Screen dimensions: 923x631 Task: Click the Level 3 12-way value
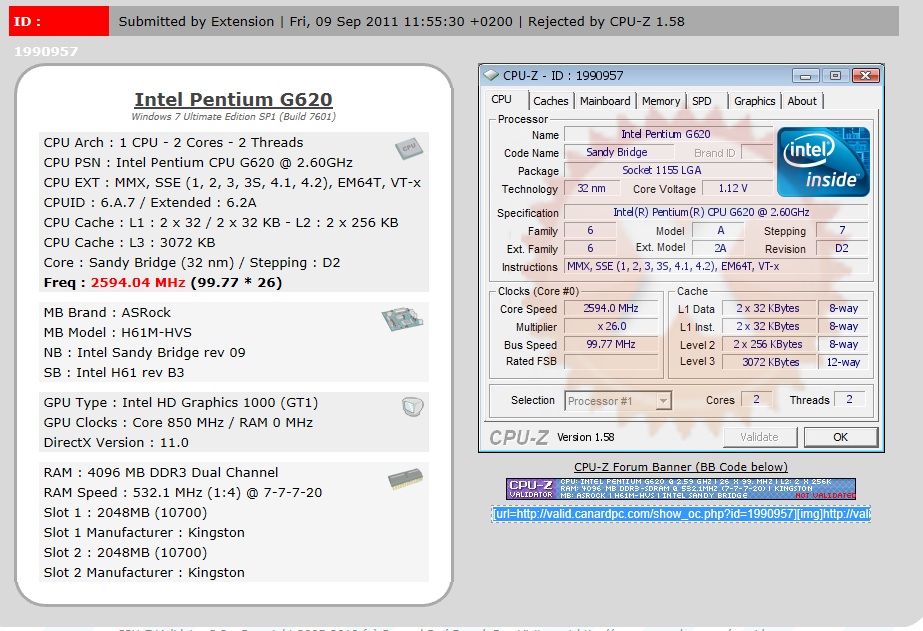(x=843, y=362)
